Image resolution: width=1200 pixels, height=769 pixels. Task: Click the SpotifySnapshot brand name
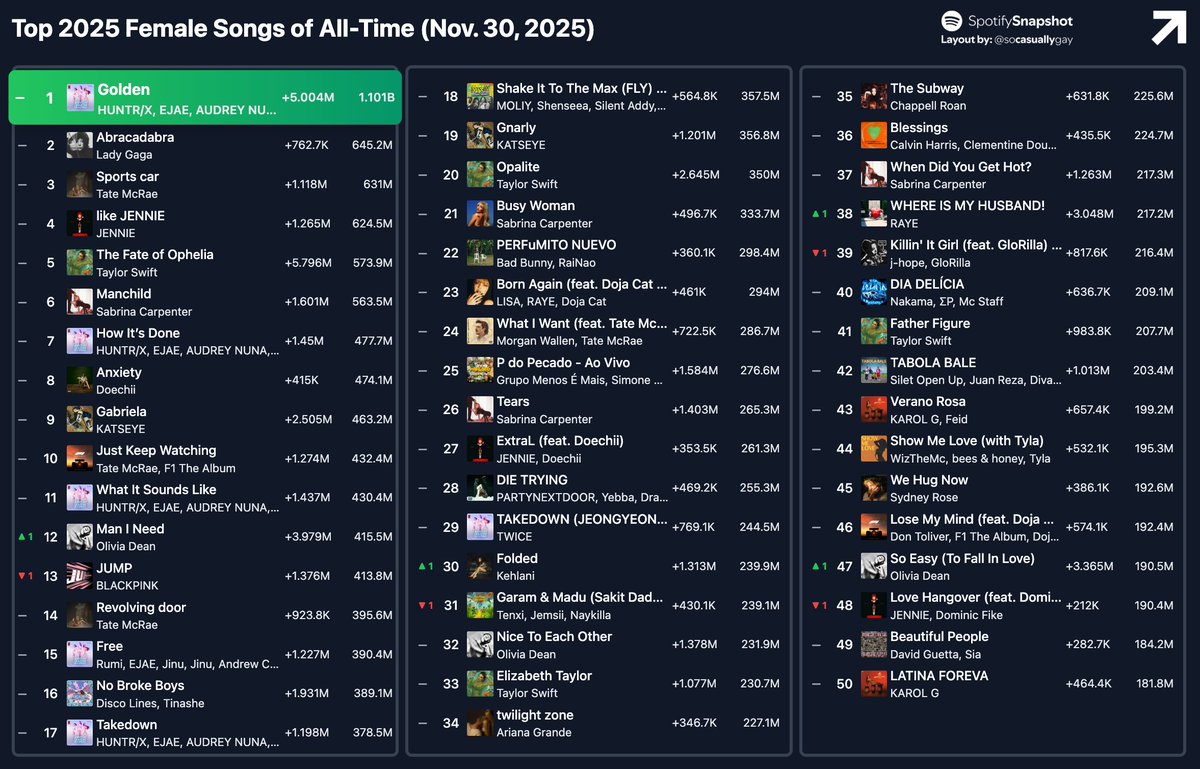pyautogui.click(x=1019, y=21)
